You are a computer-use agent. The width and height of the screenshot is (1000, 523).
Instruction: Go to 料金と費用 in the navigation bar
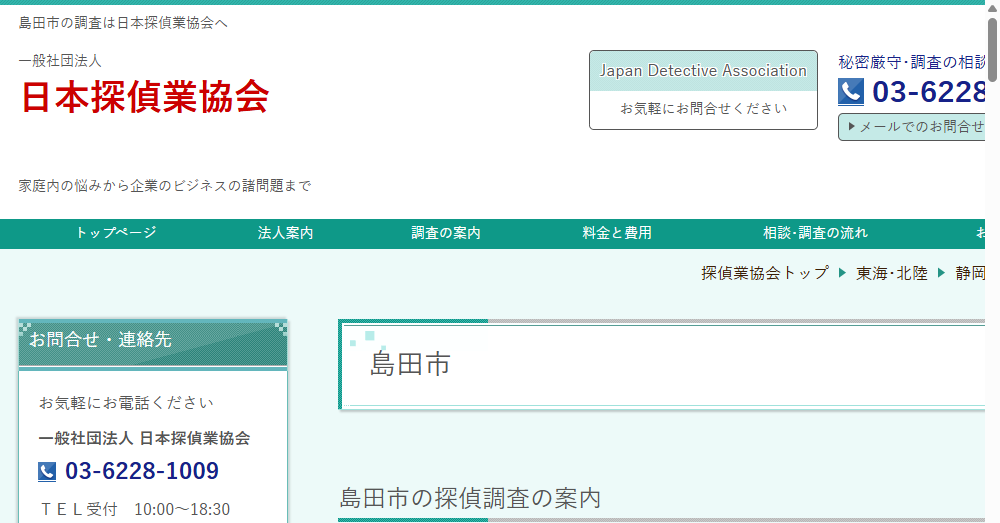617,233
